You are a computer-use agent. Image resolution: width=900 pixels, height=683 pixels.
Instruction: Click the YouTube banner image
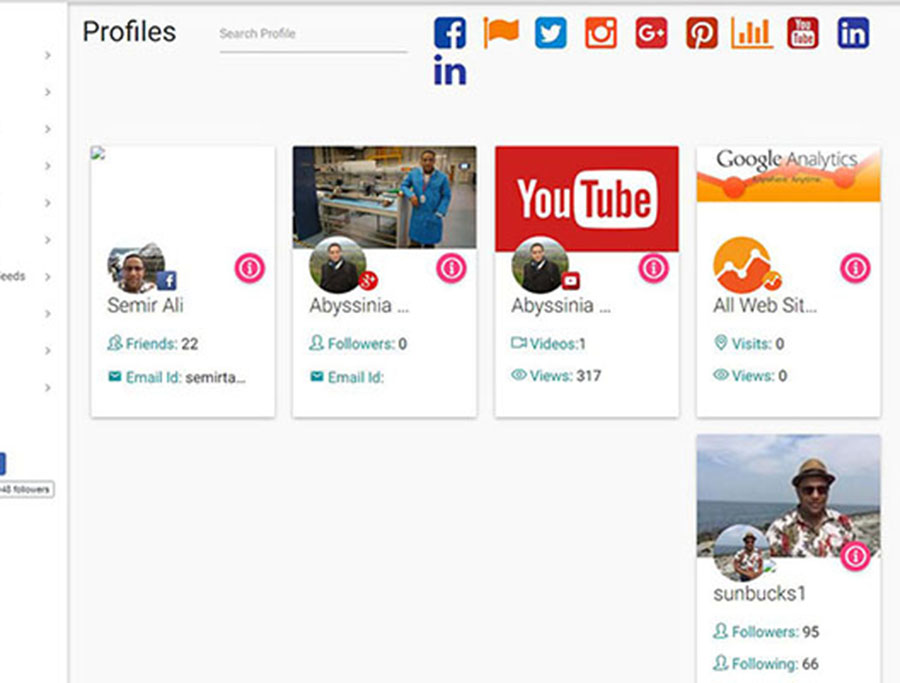click(587, 199)
